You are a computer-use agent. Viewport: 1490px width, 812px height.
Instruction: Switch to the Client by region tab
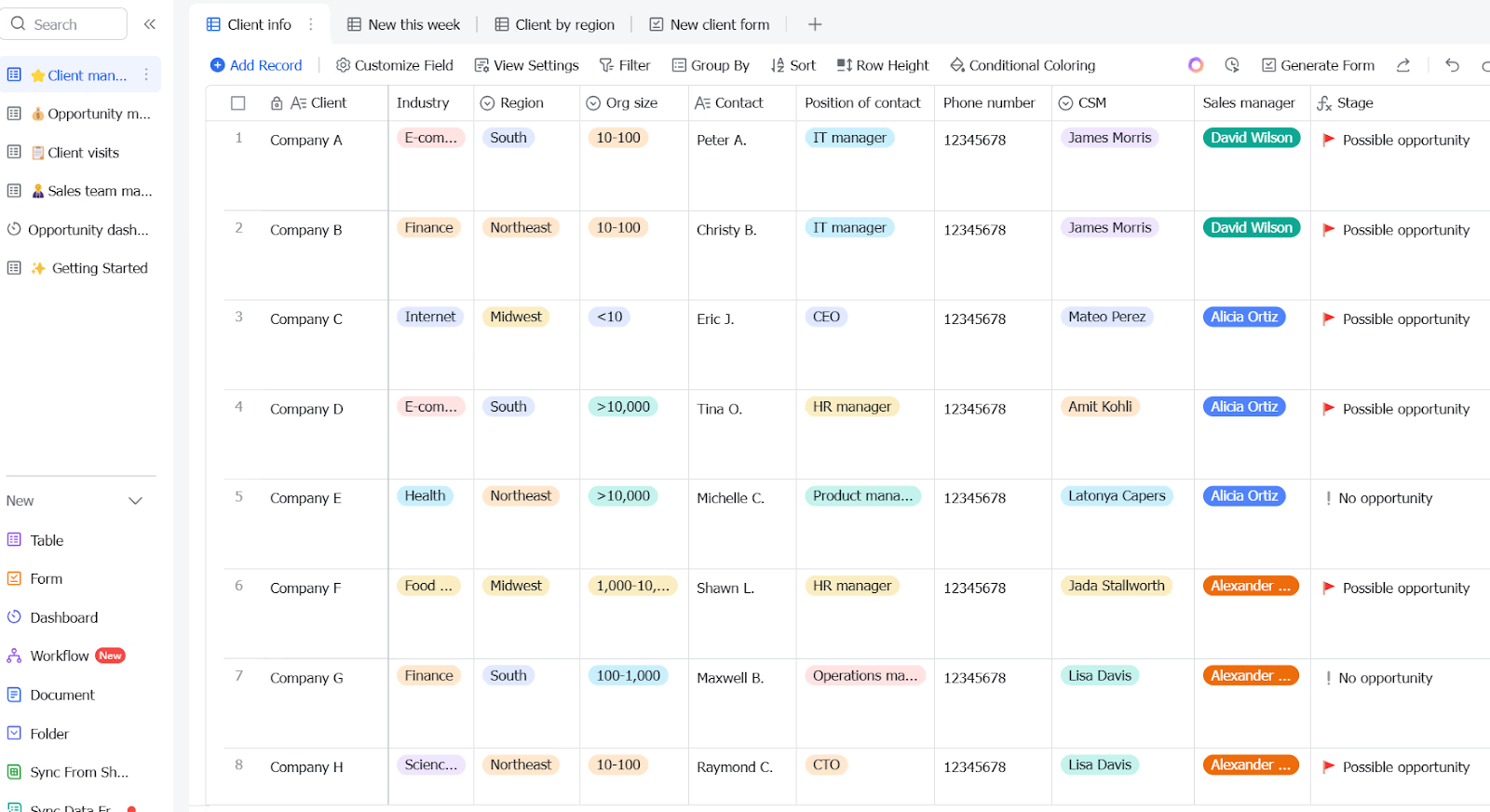554,24
